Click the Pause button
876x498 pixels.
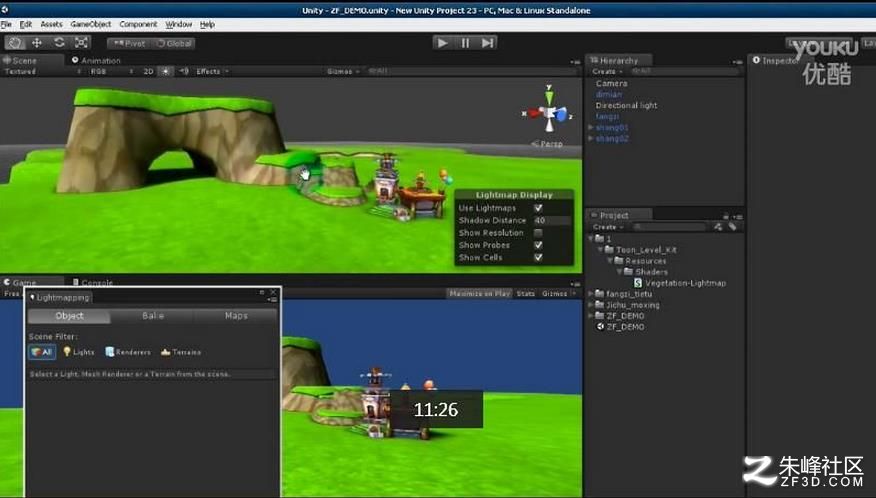[465, 43]
